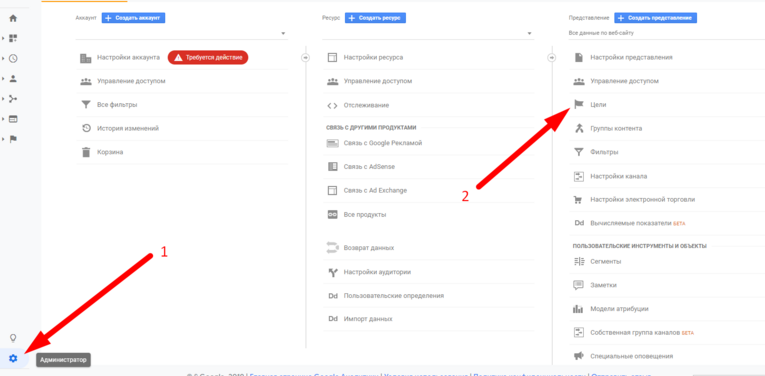Click the icon for 'Связь с Ad Exchange'
The width and height of the screenshot is (765, 376).
tap(332, 191)
